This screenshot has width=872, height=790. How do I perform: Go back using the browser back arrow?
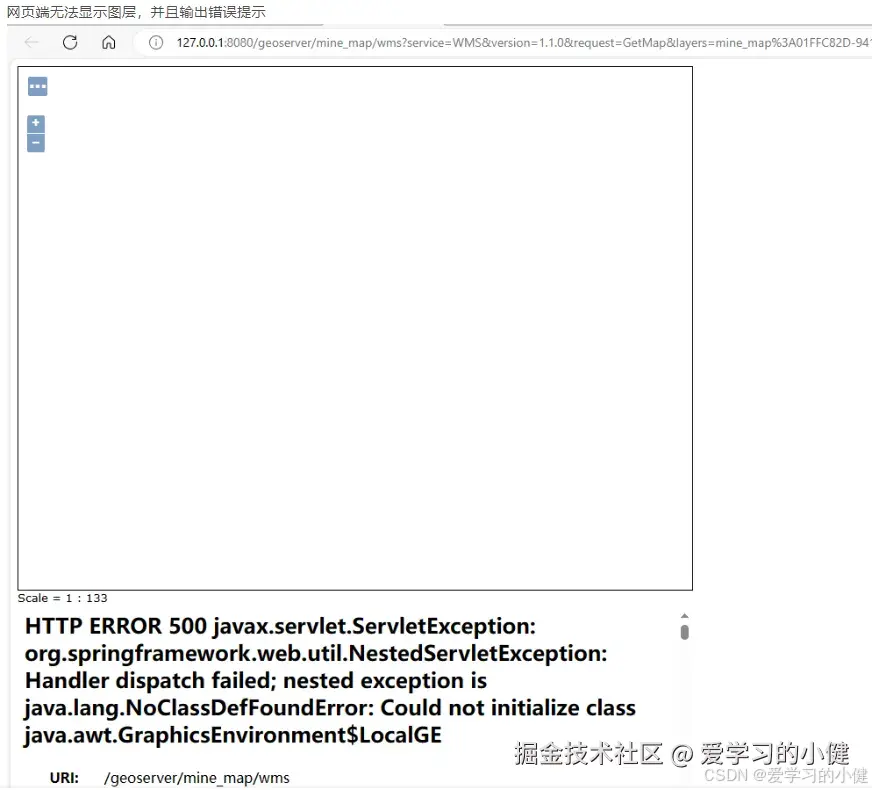point(32,42)
